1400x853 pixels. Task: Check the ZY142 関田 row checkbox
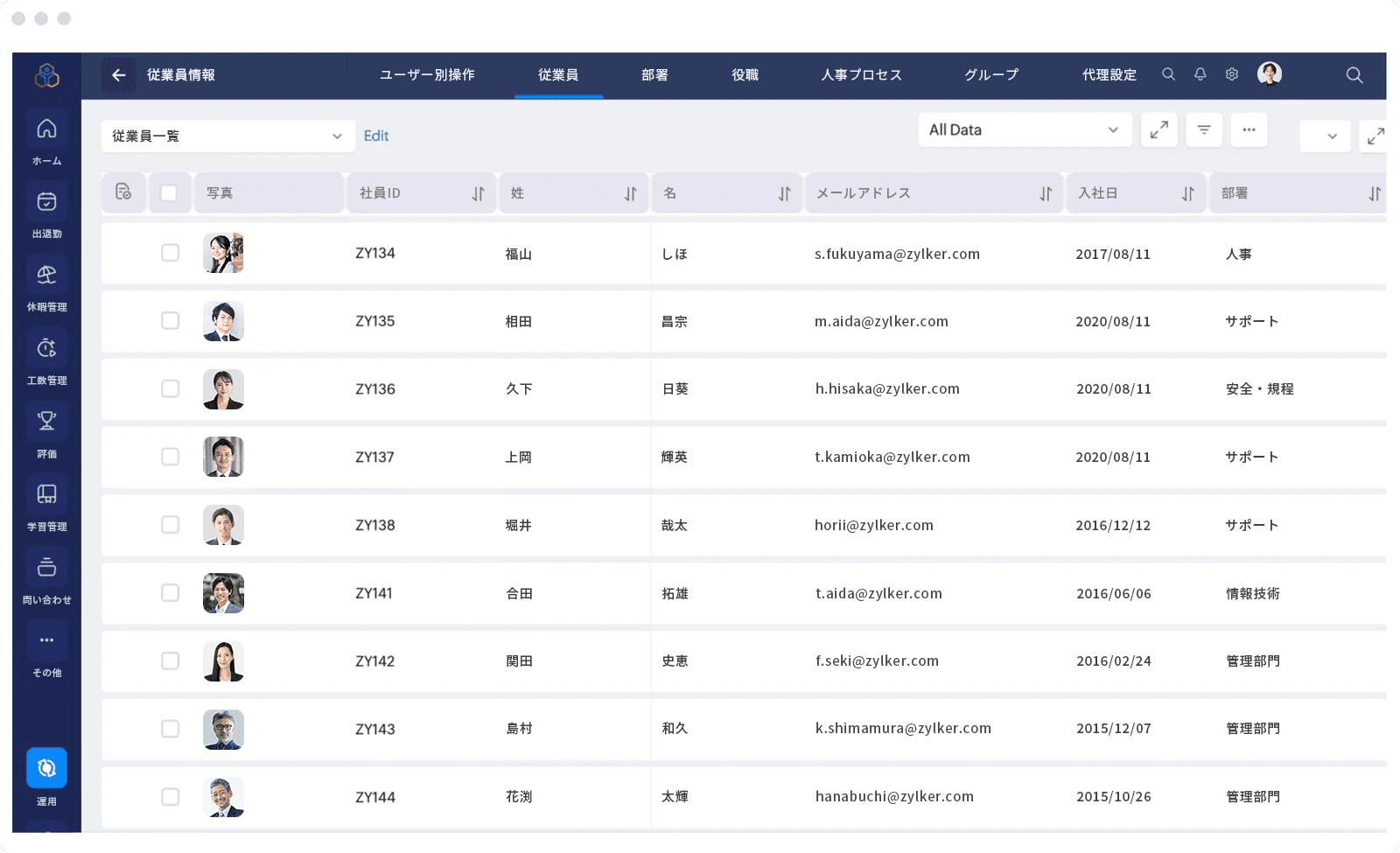[x=170, y=661]
